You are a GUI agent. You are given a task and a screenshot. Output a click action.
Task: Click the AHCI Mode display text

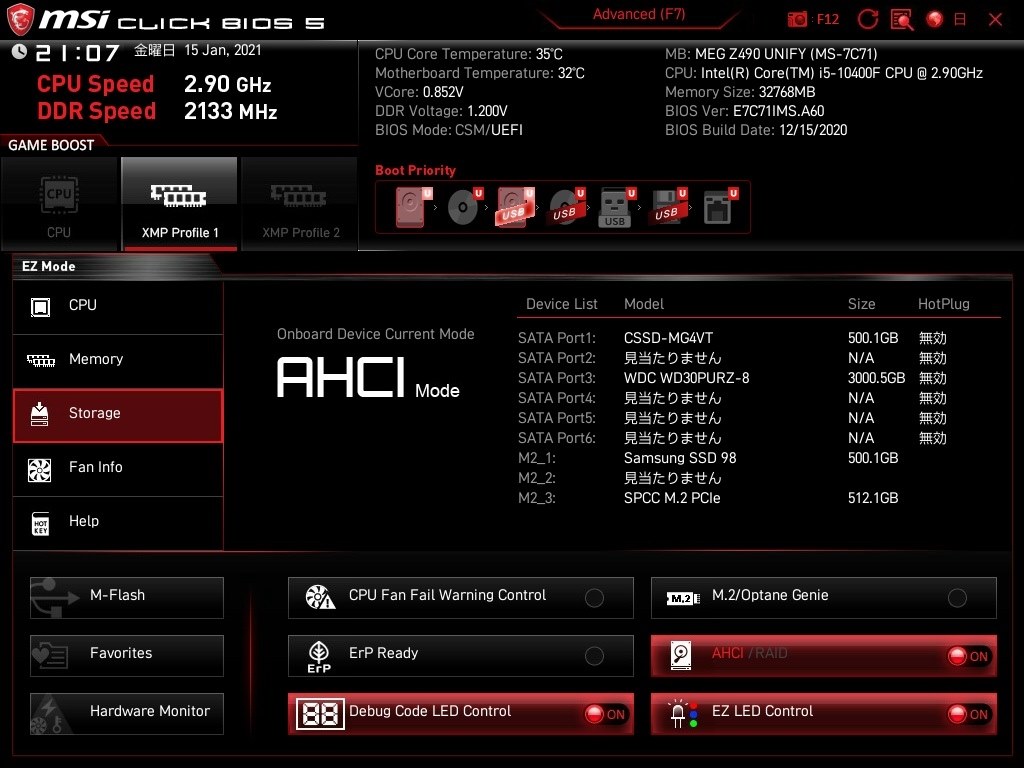coord(368,378)
